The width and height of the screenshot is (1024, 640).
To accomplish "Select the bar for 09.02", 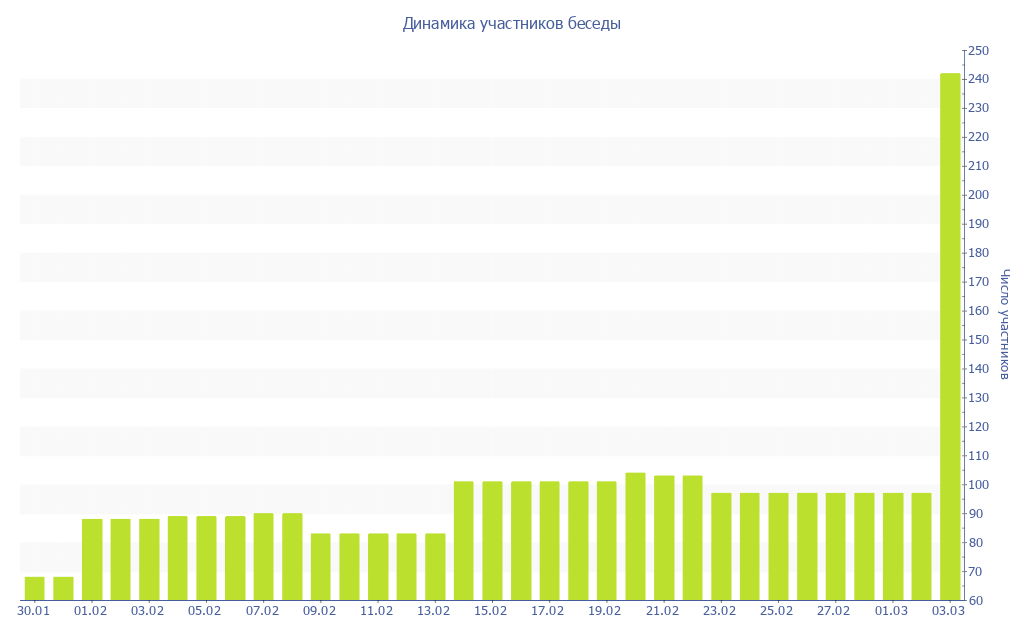I will (320, 566).
